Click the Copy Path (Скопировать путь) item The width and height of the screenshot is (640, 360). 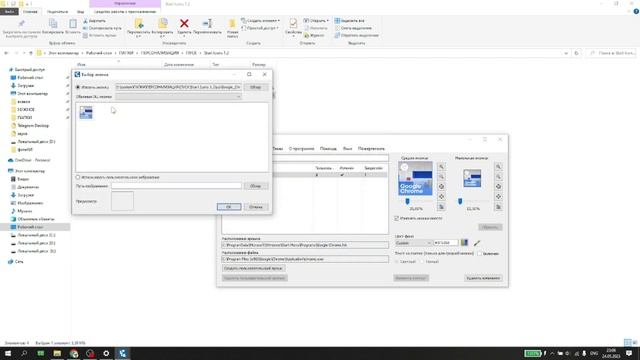[x=102, y=28]
